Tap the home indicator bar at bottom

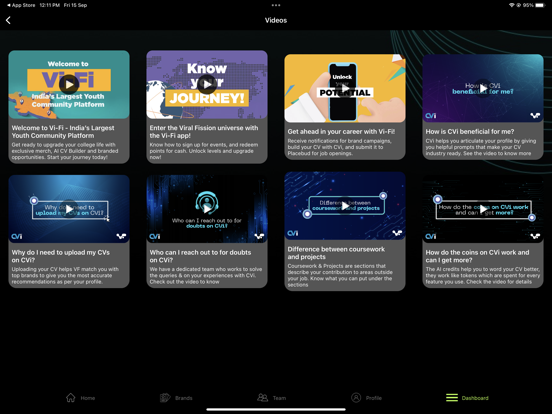276,409
